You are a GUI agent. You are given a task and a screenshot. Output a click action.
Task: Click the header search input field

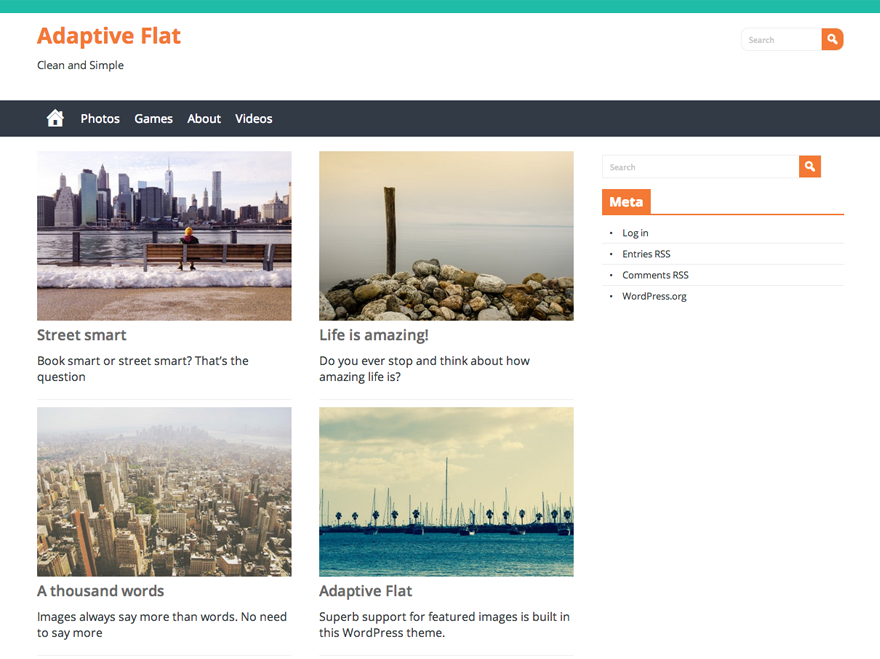pos(780,39)
